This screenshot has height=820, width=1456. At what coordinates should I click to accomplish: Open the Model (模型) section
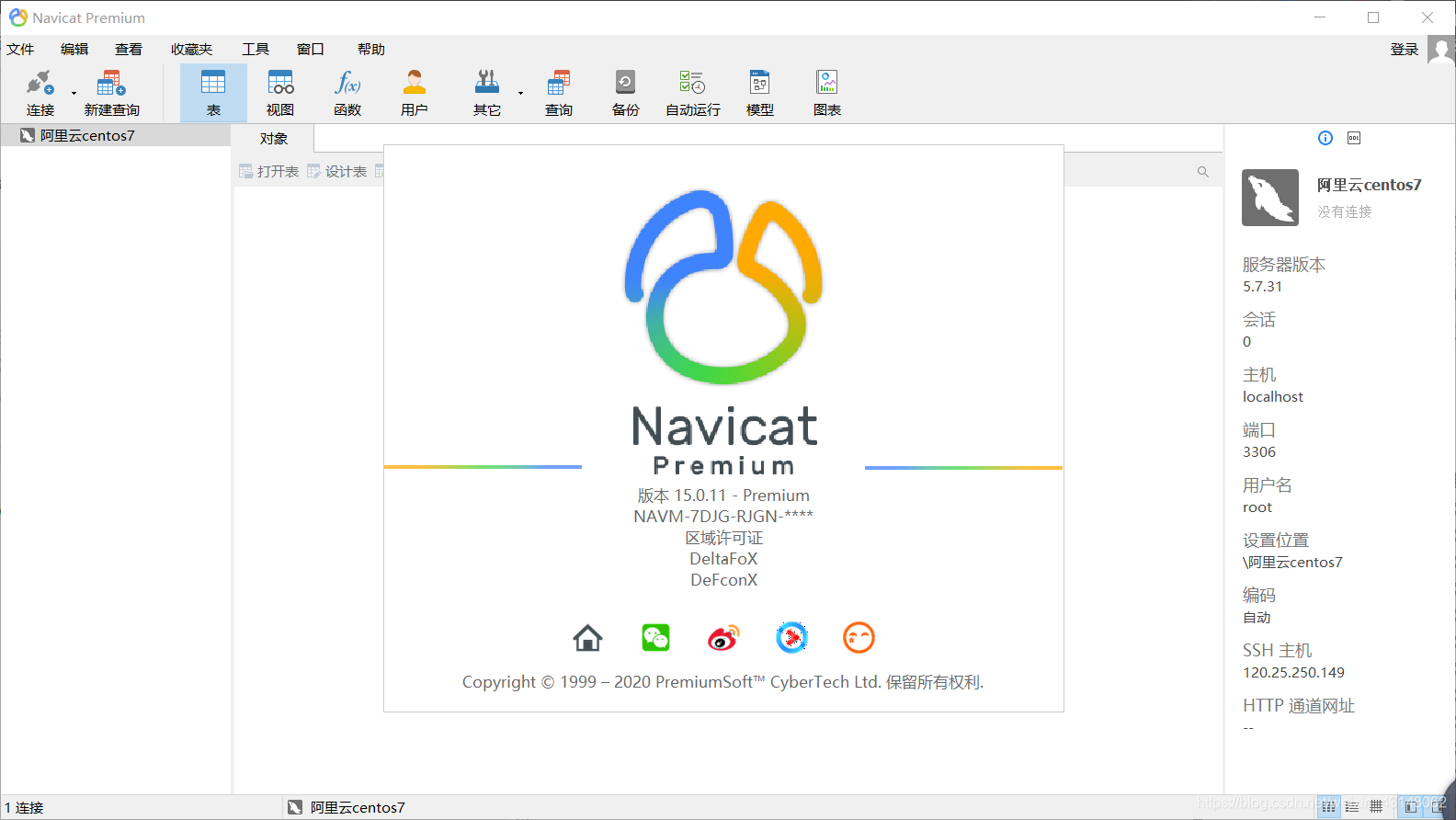click(x=759, y=92)
